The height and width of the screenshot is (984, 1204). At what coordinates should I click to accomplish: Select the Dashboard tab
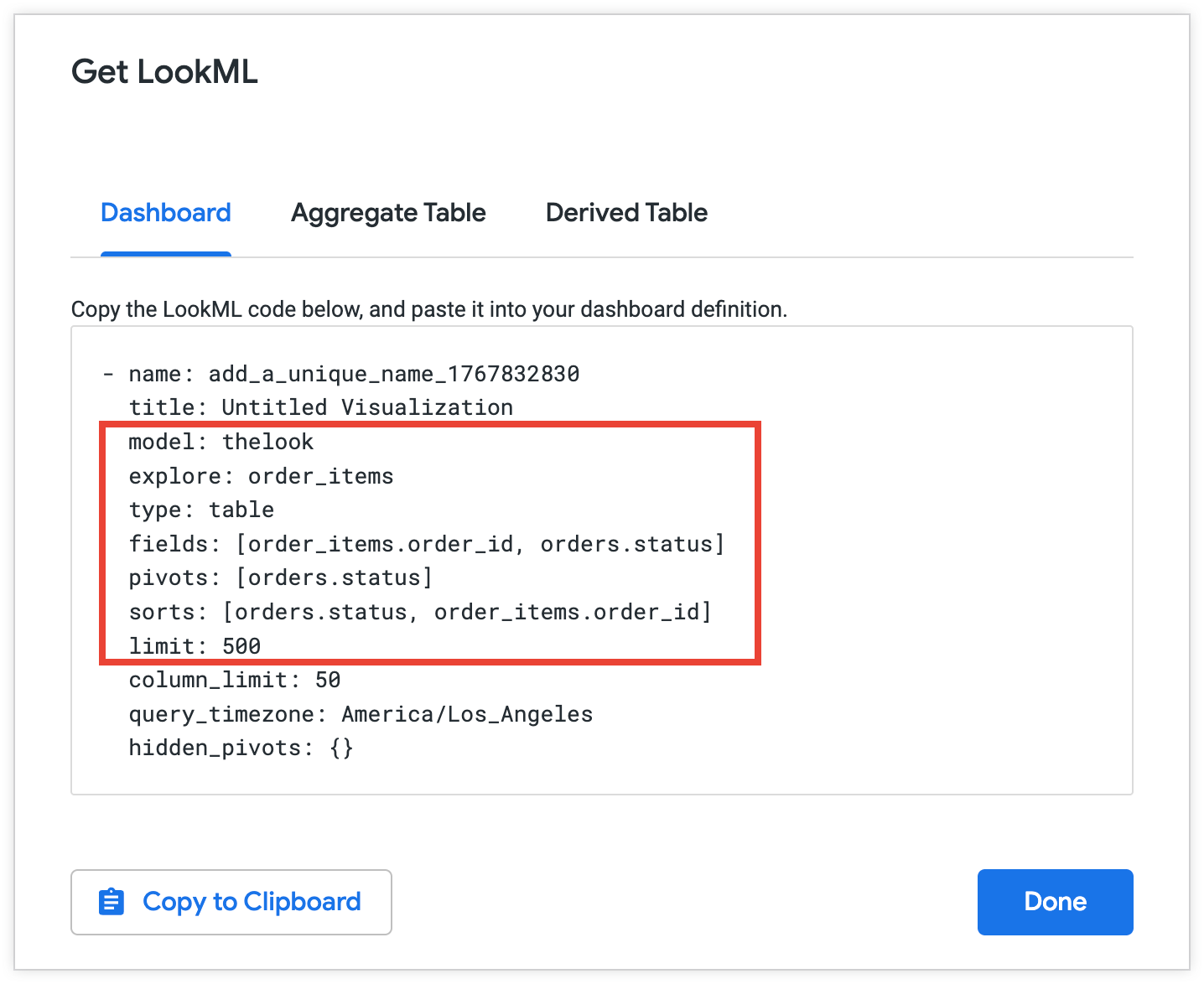[x=166, y=213]
